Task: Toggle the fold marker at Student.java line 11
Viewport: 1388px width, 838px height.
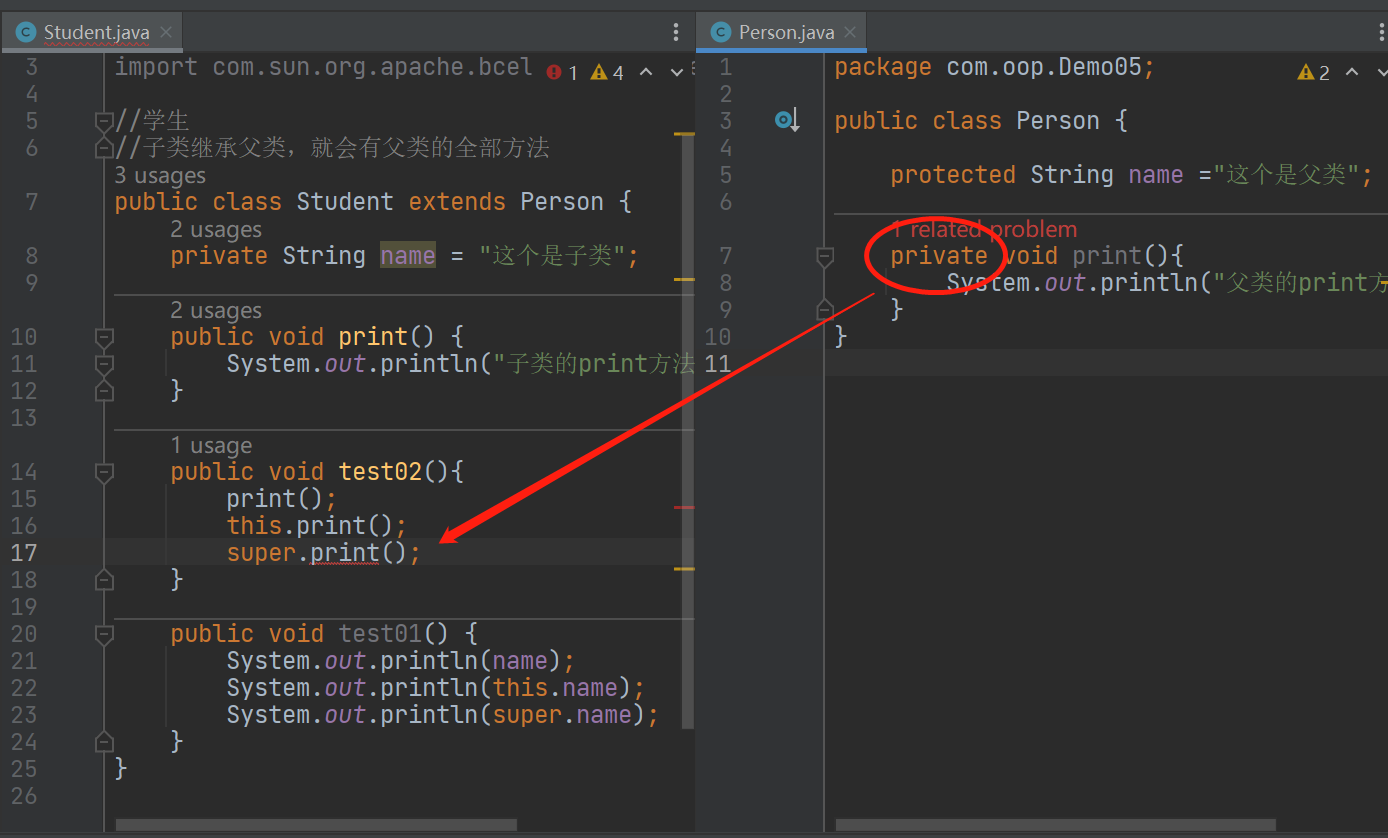Action: pos(104,364)
